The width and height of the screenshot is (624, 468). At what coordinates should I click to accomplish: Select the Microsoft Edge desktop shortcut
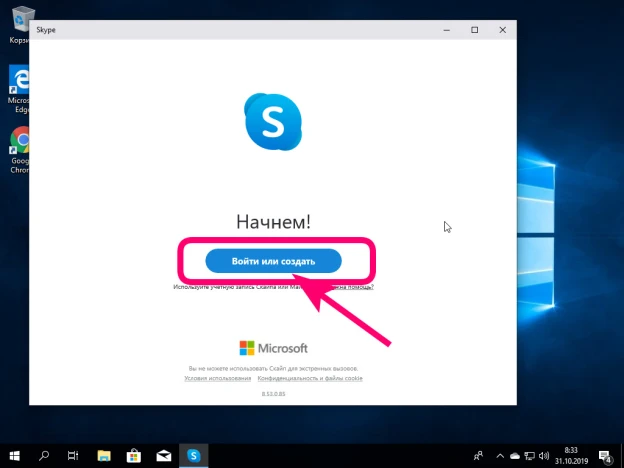pos(19,89)
